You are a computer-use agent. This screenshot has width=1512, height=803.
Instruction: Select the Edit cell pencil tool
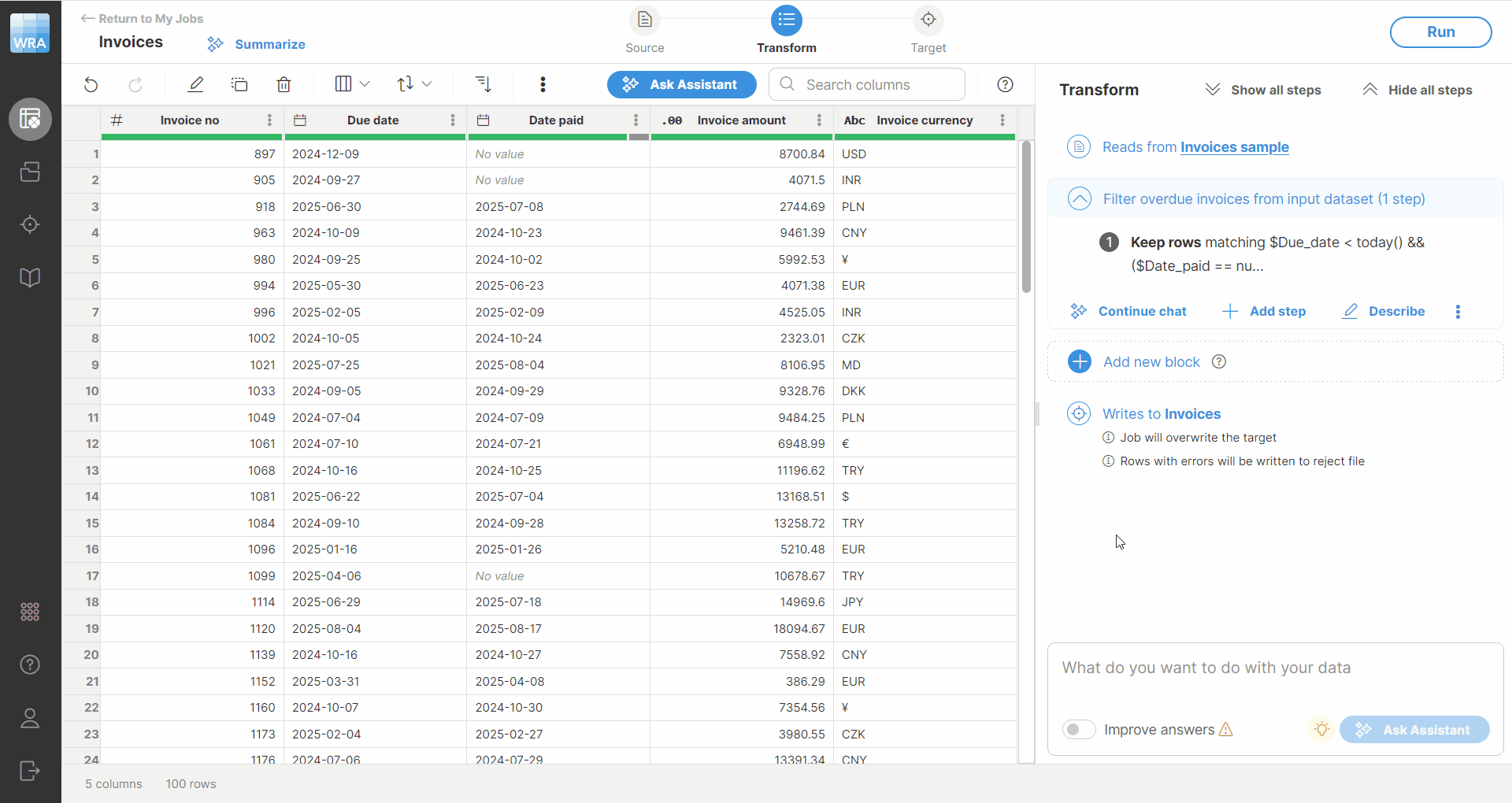tap(196, 84)
